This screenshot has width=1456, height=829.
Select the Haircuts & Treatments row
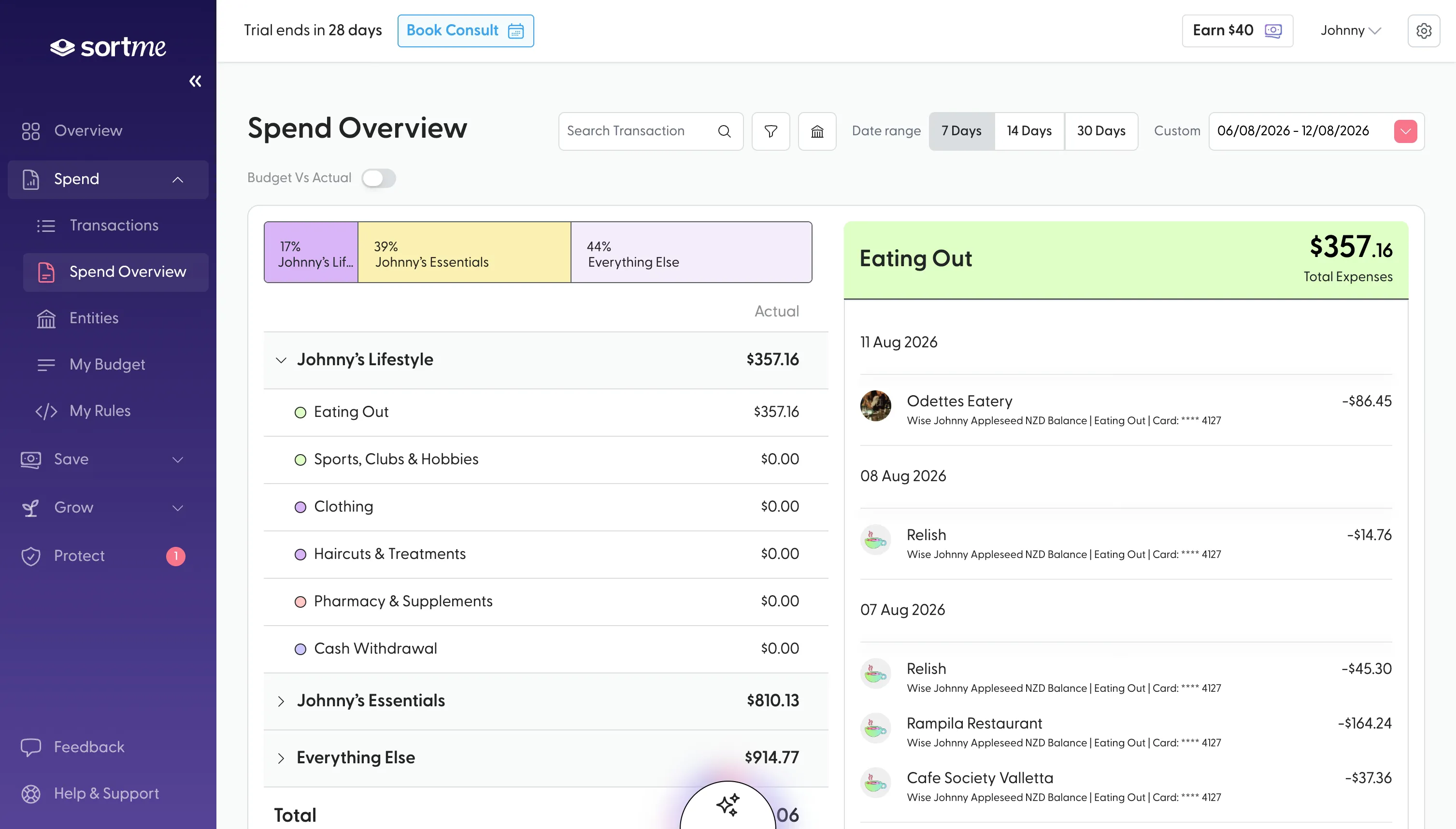546,554
